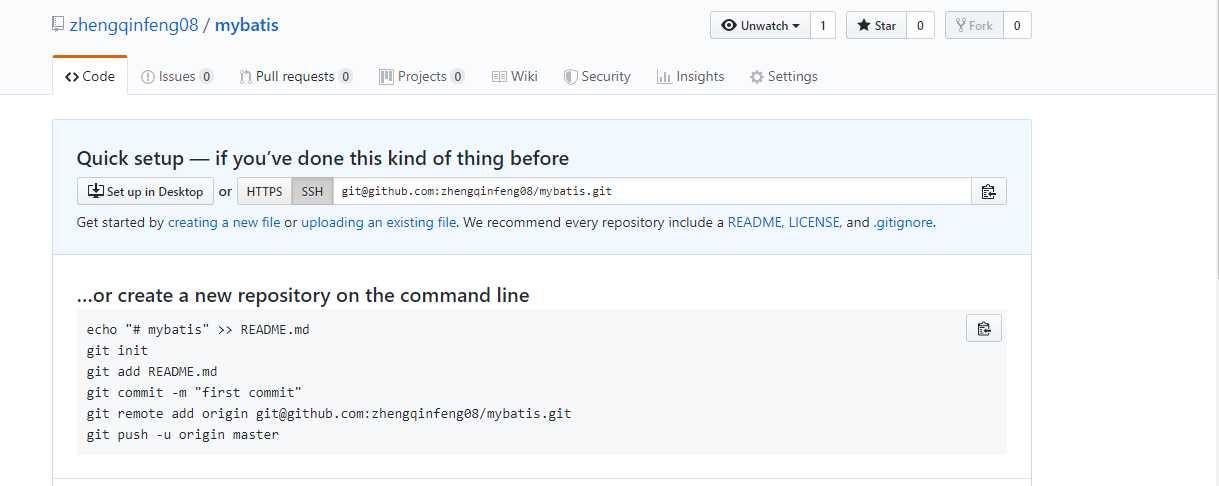Click the Wiki book icon
This screenshot has height=486, width=1219.
point(499,77)
